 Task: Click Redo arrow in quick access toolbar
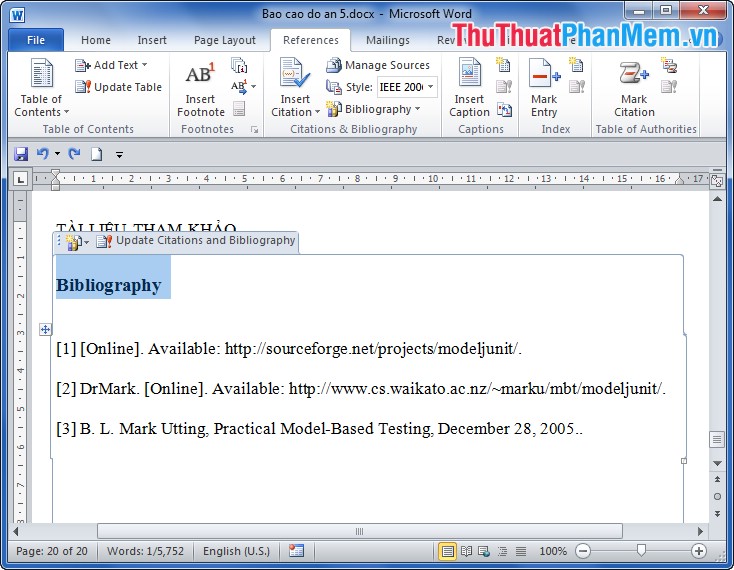(74, 153)
